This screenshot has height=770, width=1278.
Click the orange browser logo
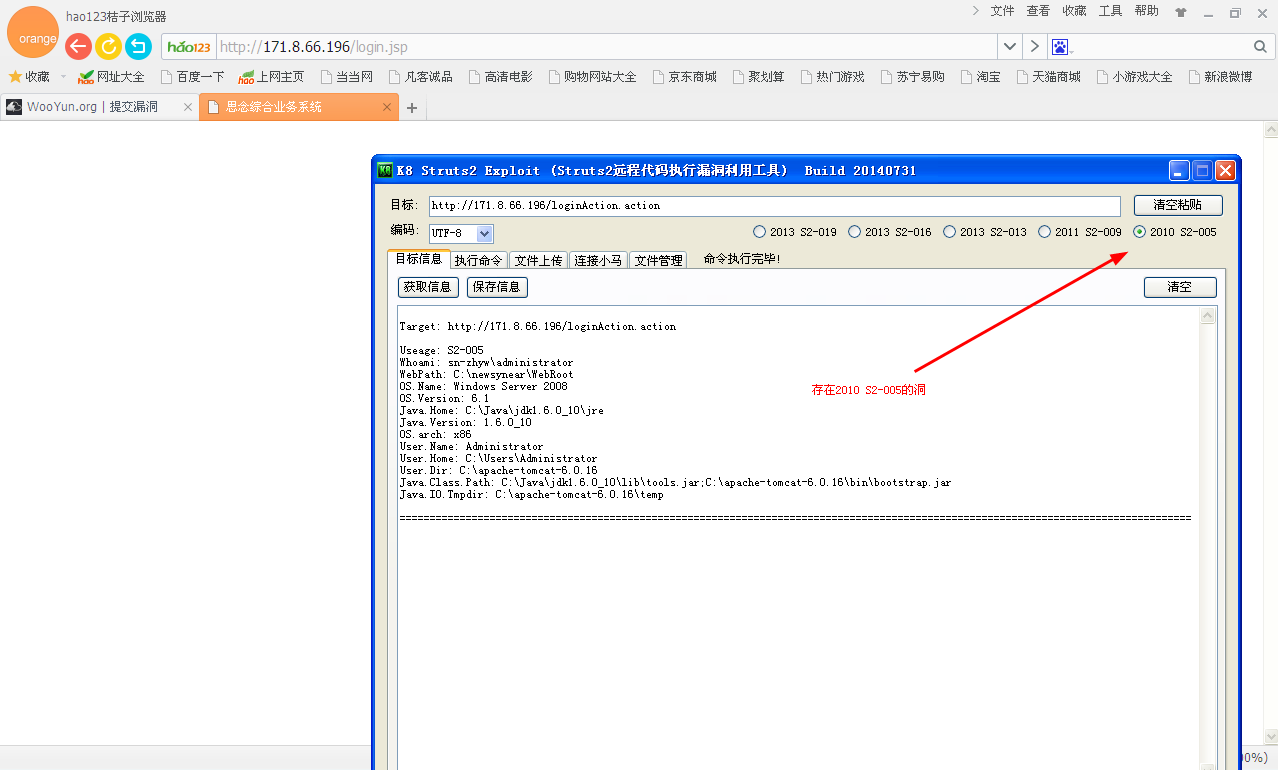[33, 32]
